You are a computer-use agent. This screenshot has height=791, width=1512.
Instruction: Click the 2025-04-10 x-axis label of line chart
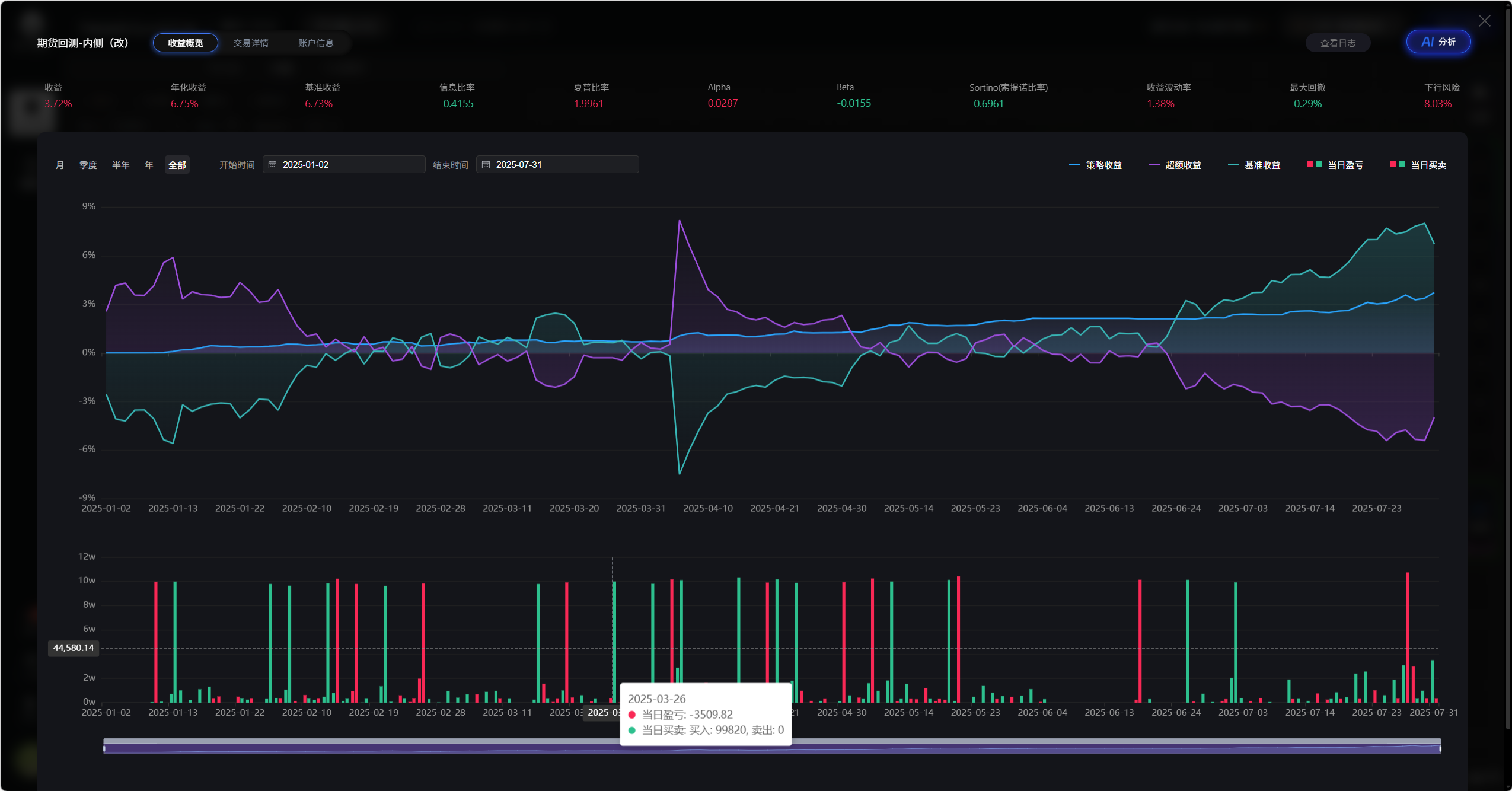[x=708, y=509]
